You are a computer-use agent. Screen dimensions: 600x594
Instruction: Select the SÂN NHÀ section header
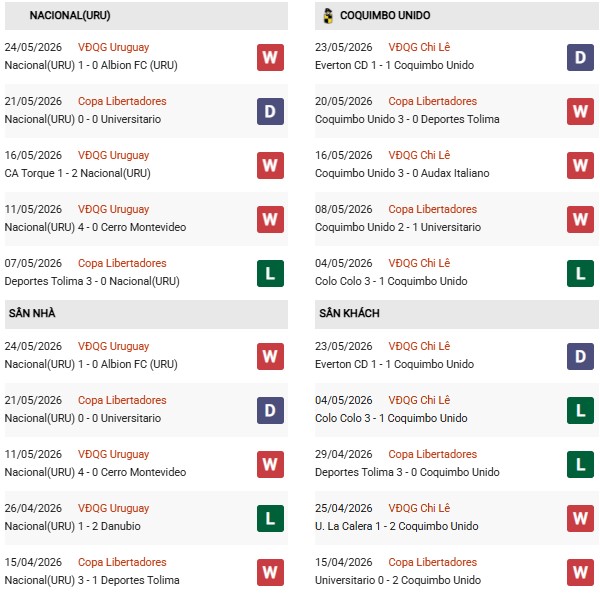pos(146,314)
